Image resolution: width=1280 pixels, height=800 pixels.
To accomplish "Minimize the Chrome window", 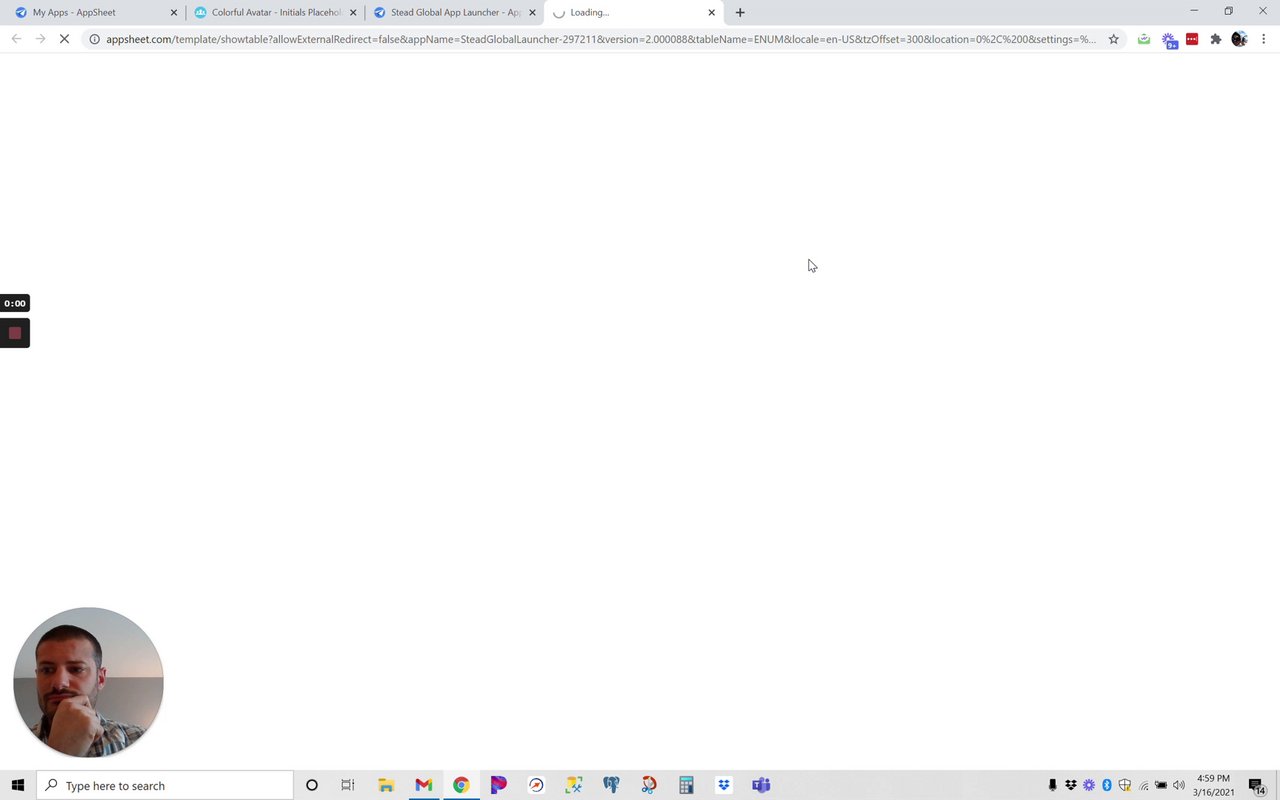I will click(x=1194, y=11).
